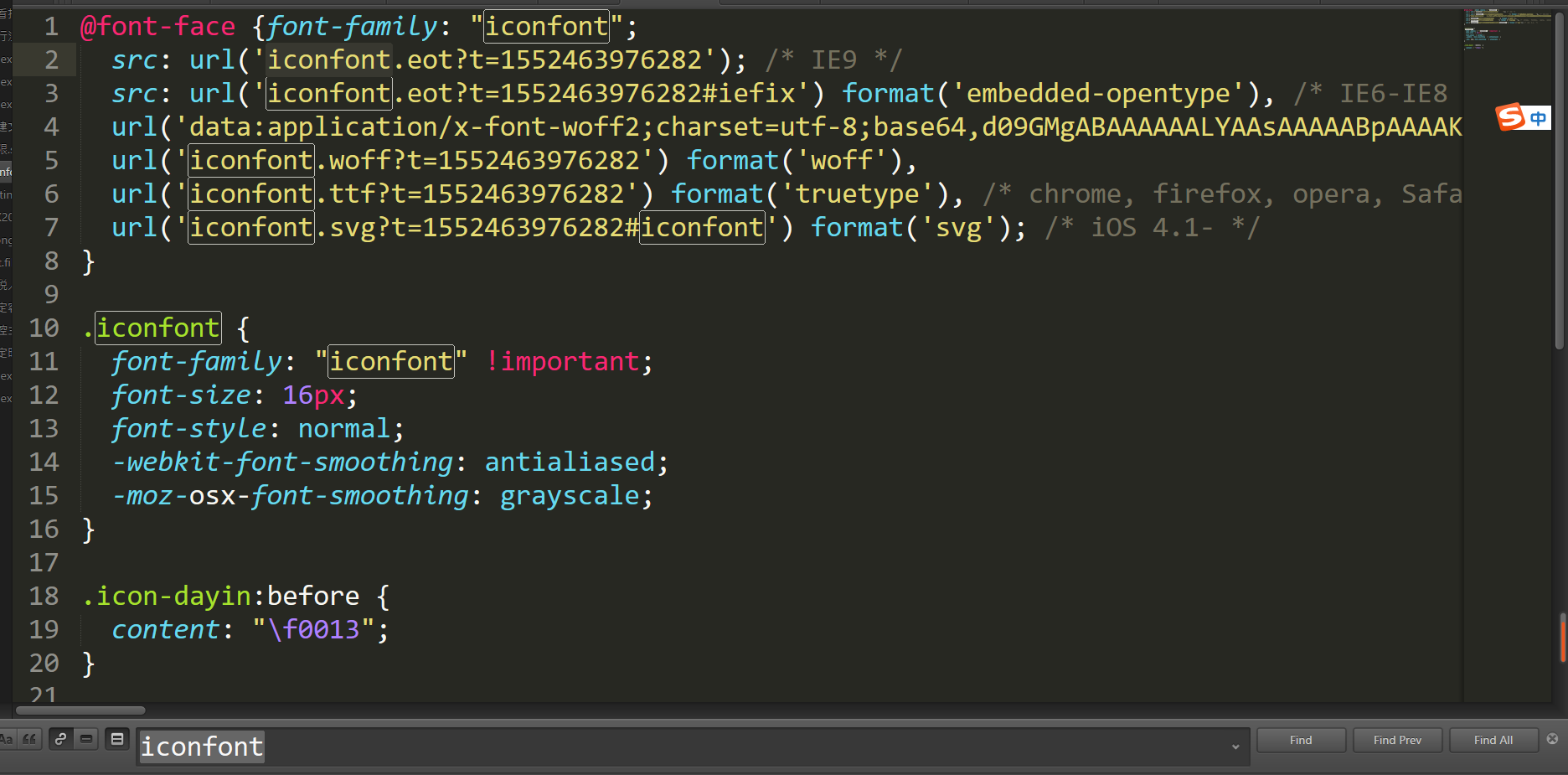Viewport: 1568px width, 775px height.
Task: Click the @font-face keyword
Action: (157, 27)
